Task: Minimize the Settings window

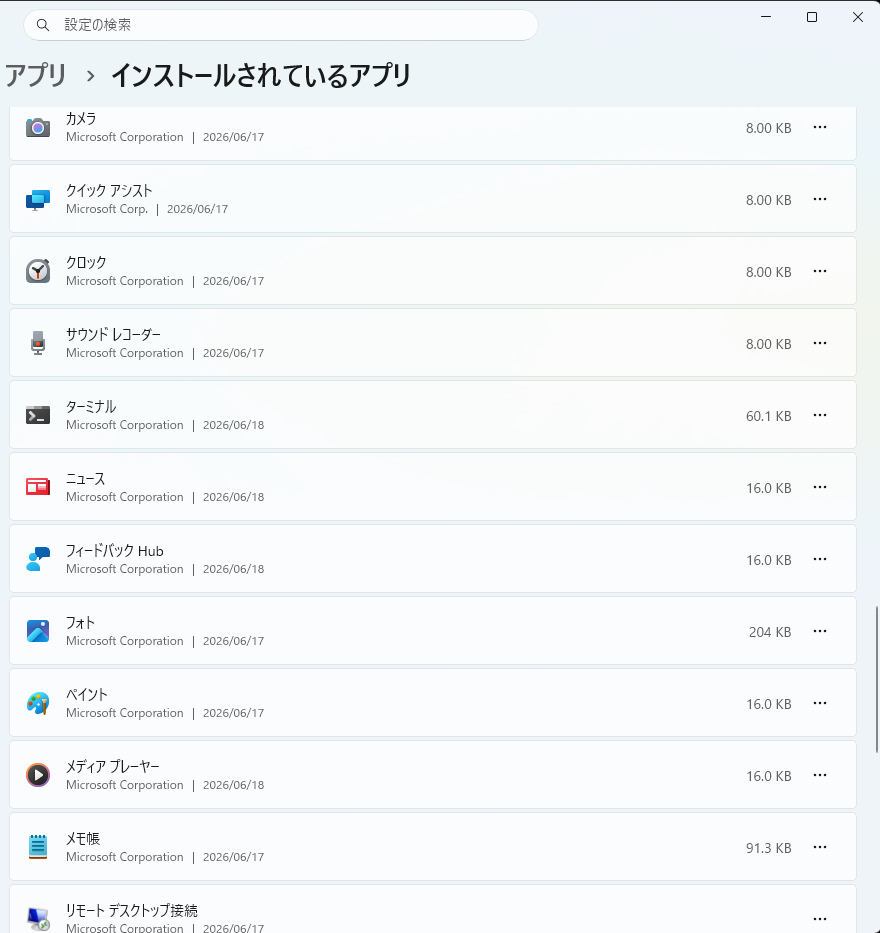Action: point(766,17)
